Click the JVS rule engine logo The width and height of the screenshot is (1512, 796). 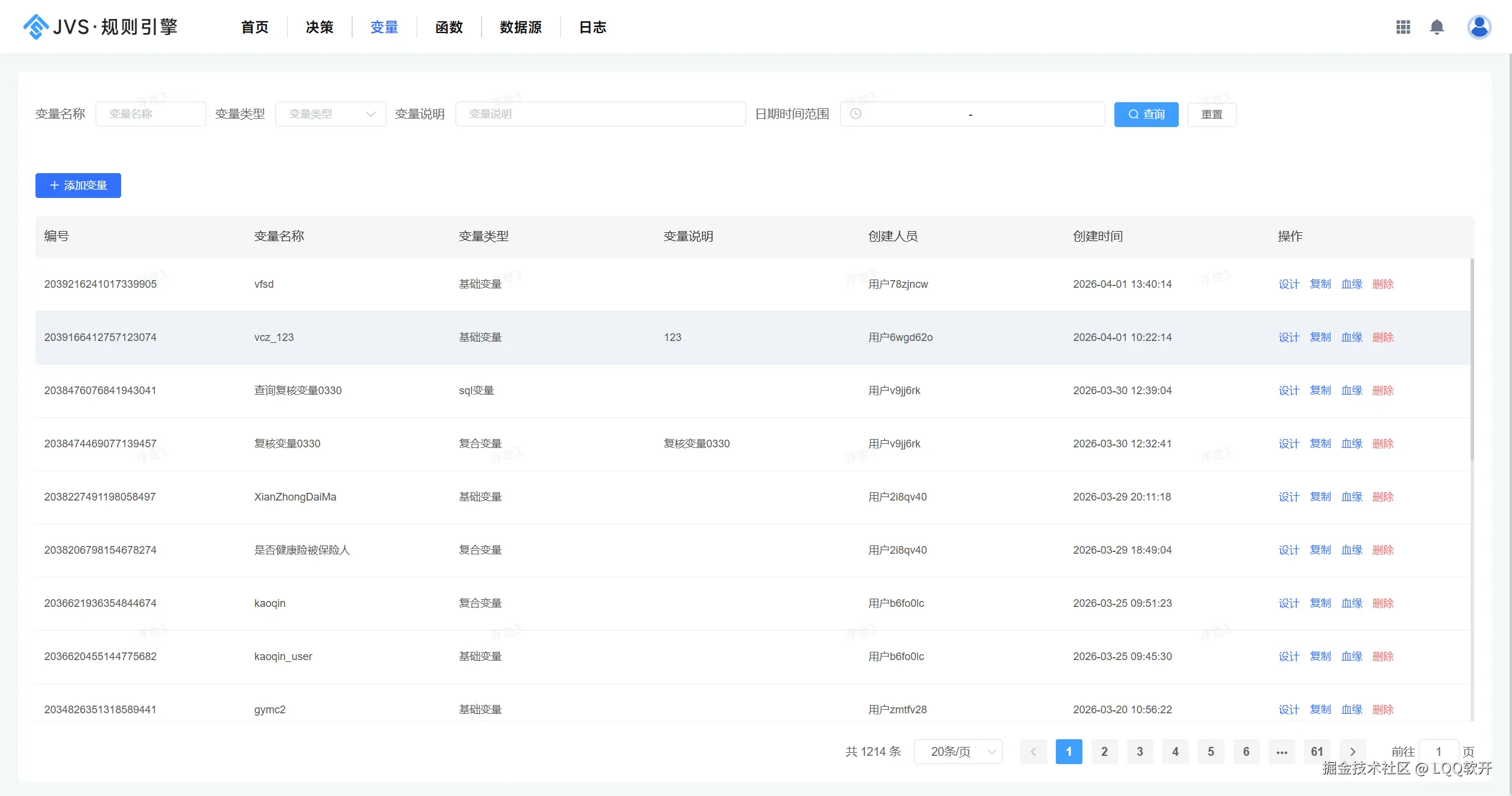(x=99, y=27)
